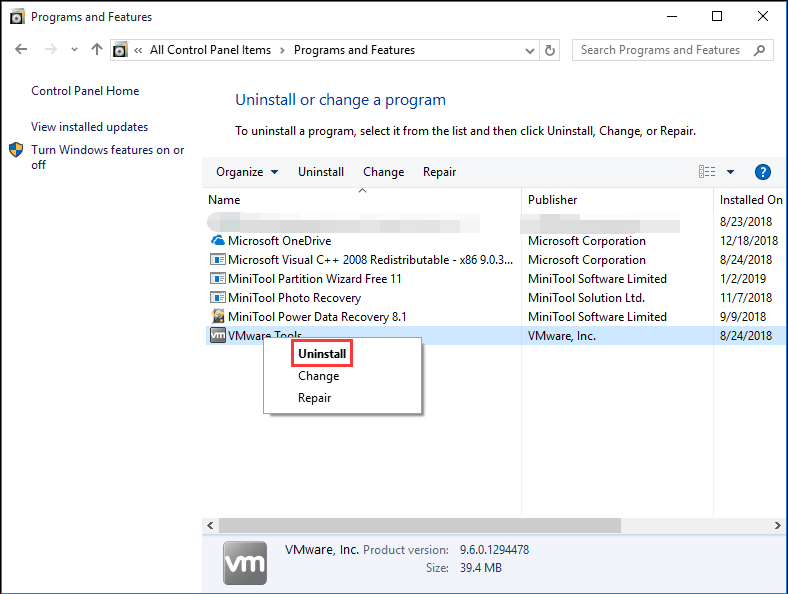Image resolution: width=788 pixels, height=594 pixels.
Task: Select MiniTool Power Data Recovery 8.1
Action: click(x=317, y=317)
